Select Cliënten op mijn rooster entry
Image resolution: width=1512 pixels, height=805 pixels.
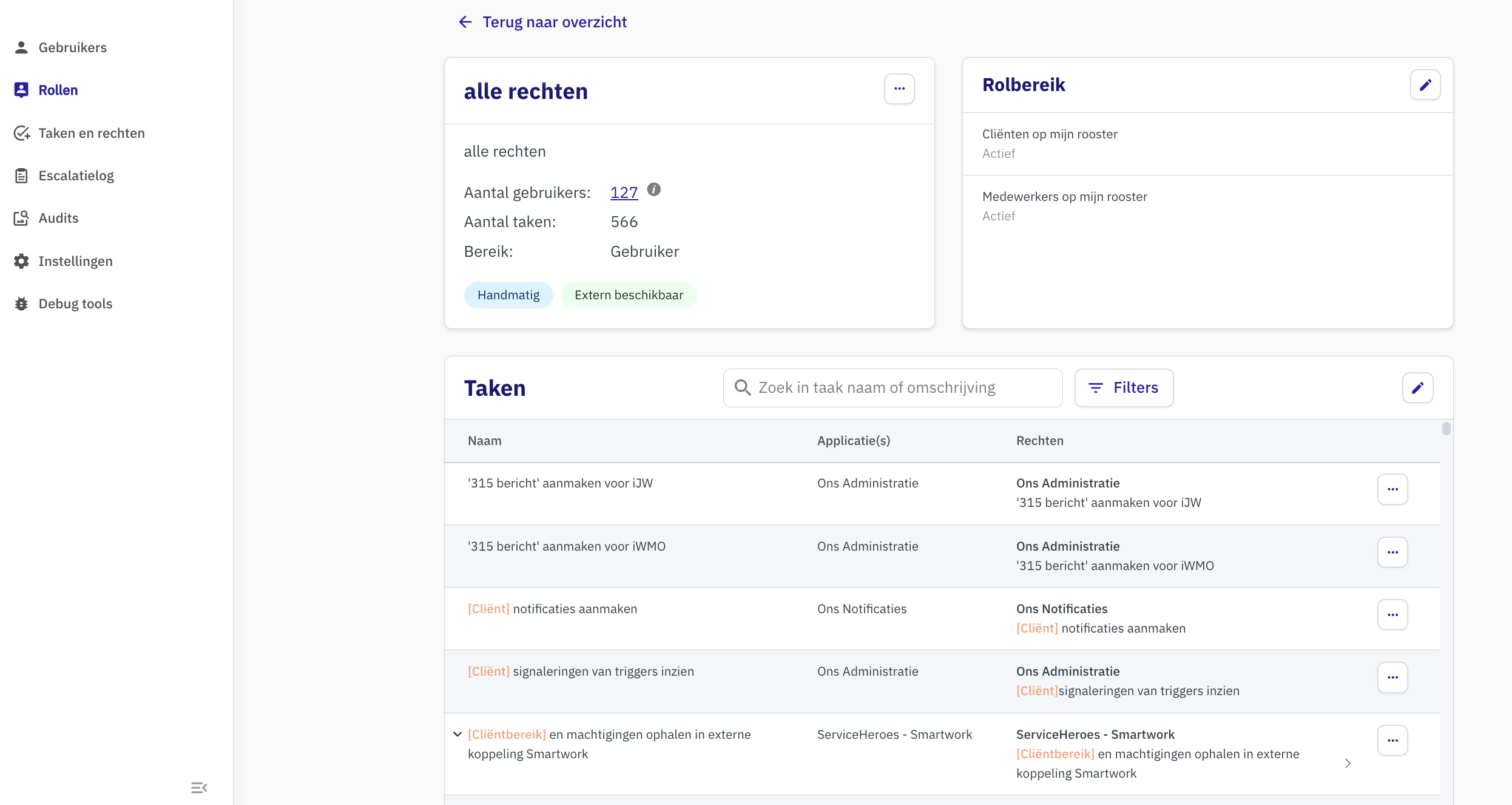1207,144
